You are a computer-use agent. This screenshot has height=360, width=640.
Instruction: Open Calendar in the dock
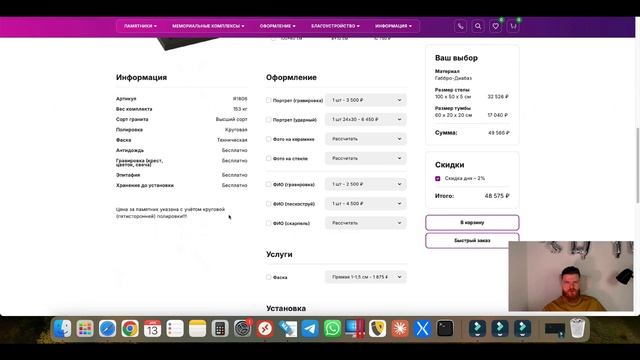pos(152,329)
